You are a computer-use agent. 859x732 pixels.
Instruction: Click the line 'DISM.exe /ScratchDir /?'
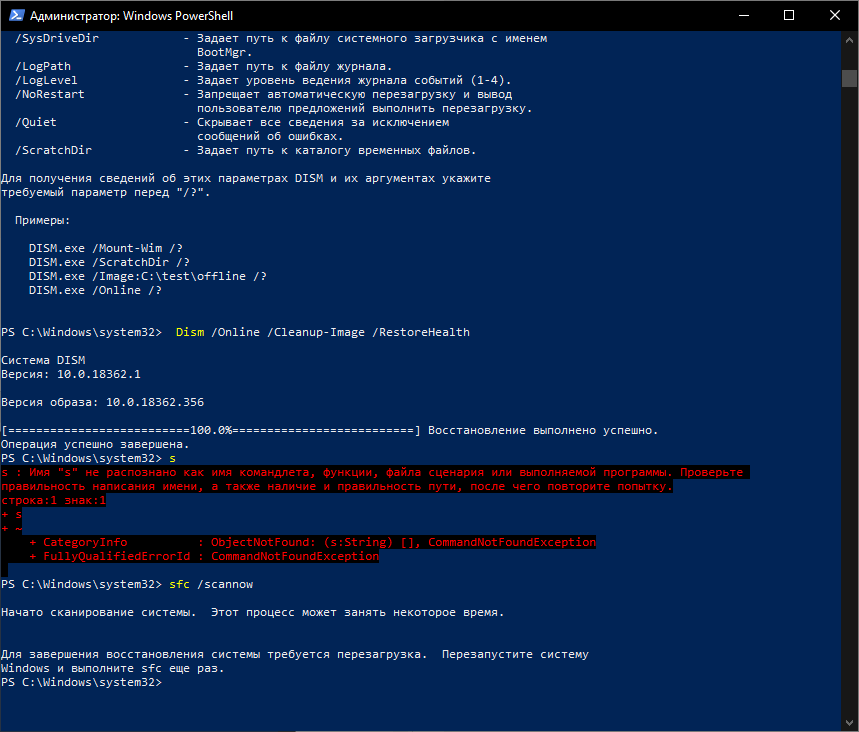tap(109, 262)
